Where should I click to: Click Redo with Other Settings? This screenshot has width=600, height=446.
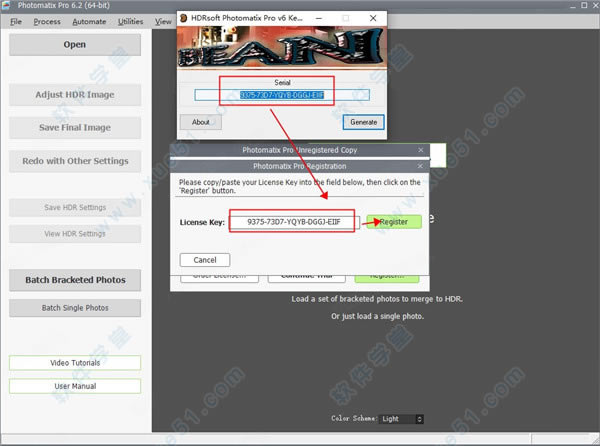point(75,161)
